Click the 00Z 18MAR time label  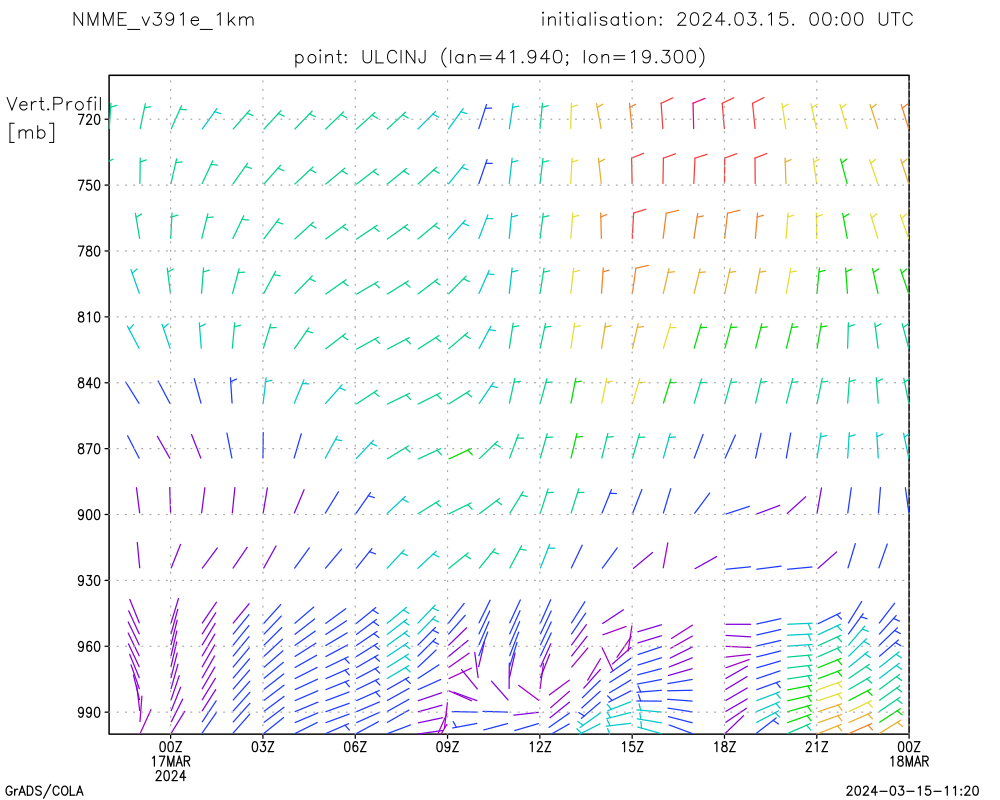[909, 754]
